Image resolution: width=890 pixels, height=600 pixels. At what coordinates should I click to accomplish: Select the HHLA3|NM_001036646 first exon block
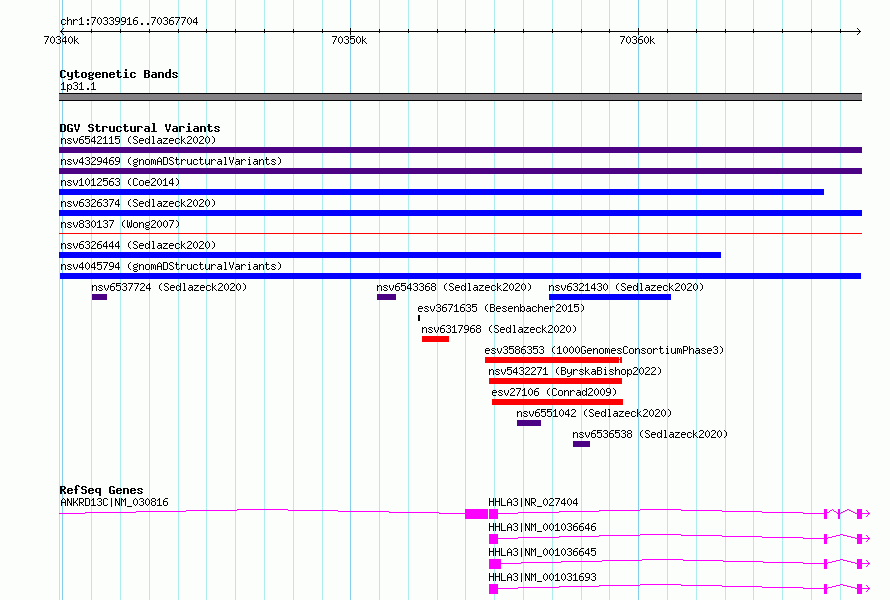pos(493,539)
